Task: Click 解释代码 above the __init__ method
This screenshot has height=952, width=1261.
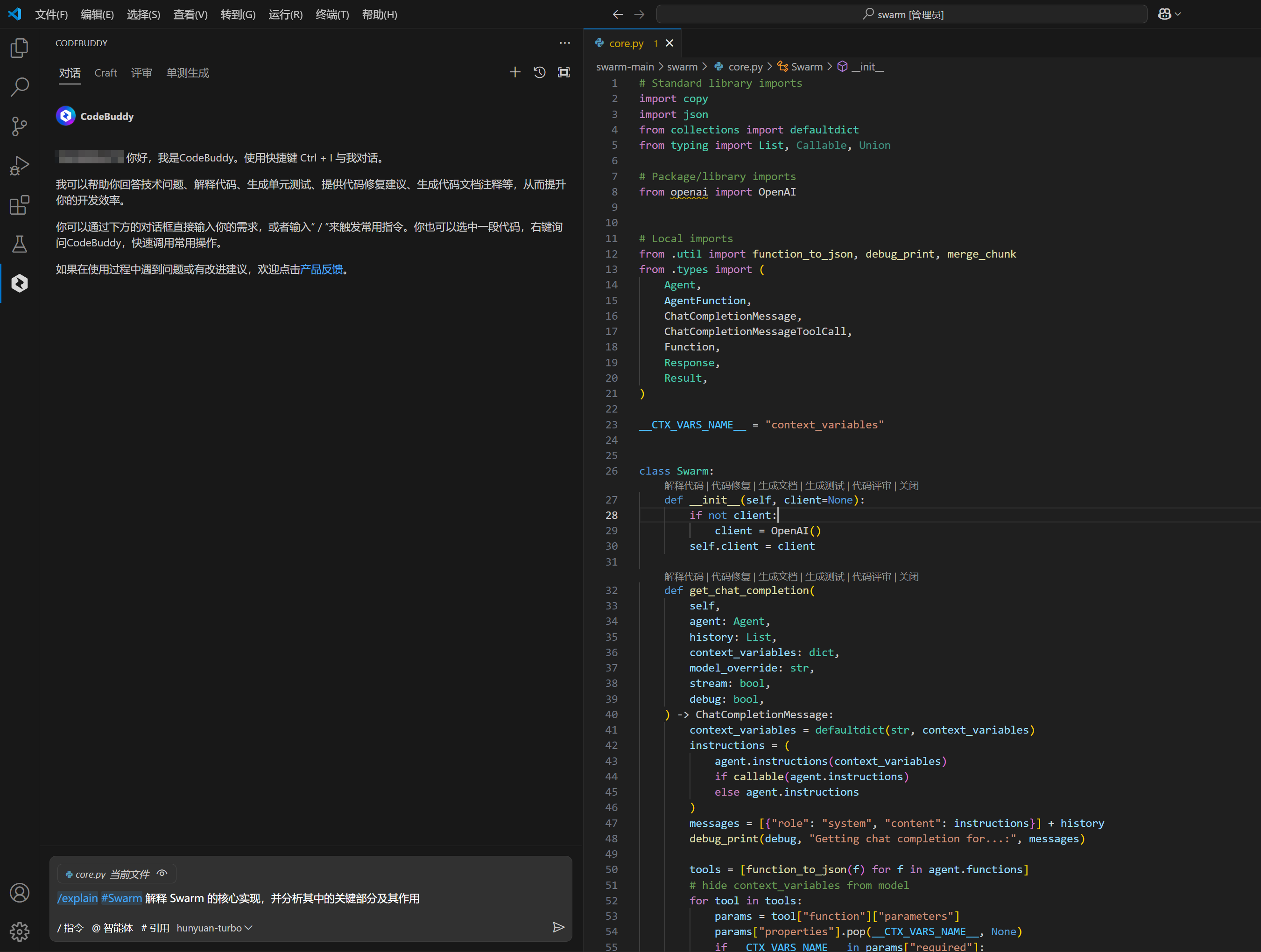Action: [683, 485]
